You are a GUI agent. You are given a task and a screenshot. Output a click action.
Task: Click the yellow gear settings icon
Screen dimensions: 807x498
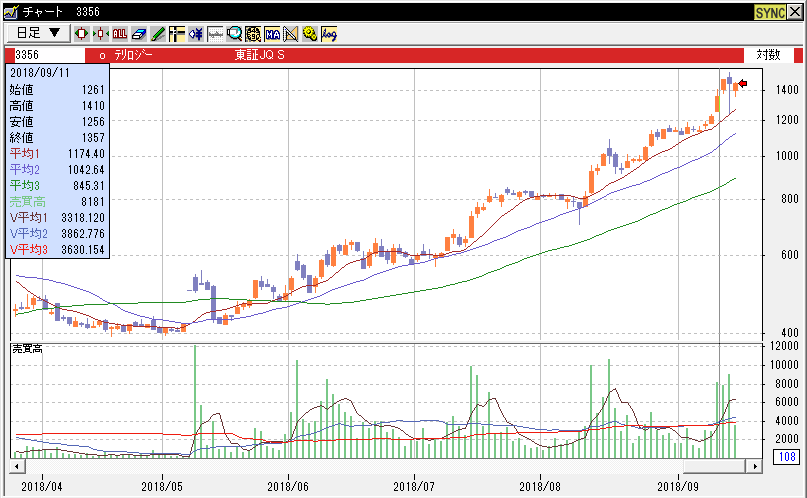coord(310,33)
